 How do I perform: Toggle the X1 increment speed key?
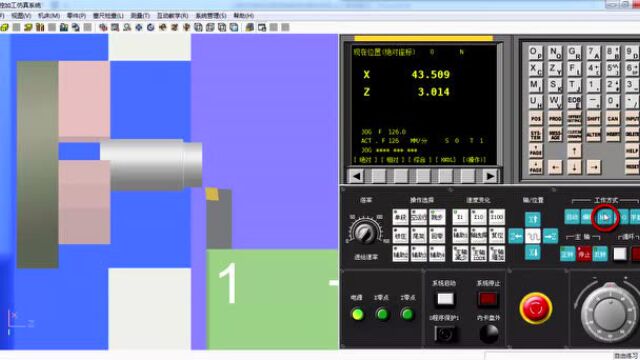(460, 217)
